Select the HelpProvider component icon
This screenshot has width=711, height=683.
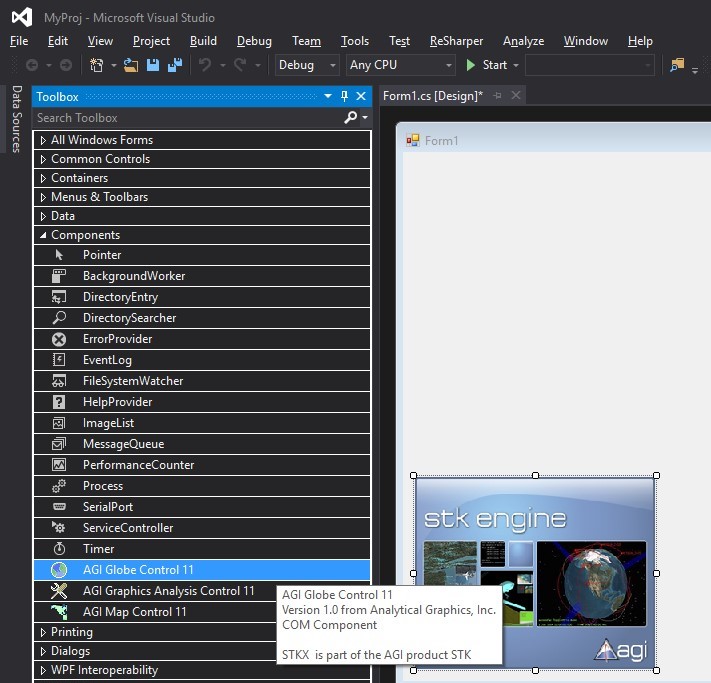click(x=59, y=402)
